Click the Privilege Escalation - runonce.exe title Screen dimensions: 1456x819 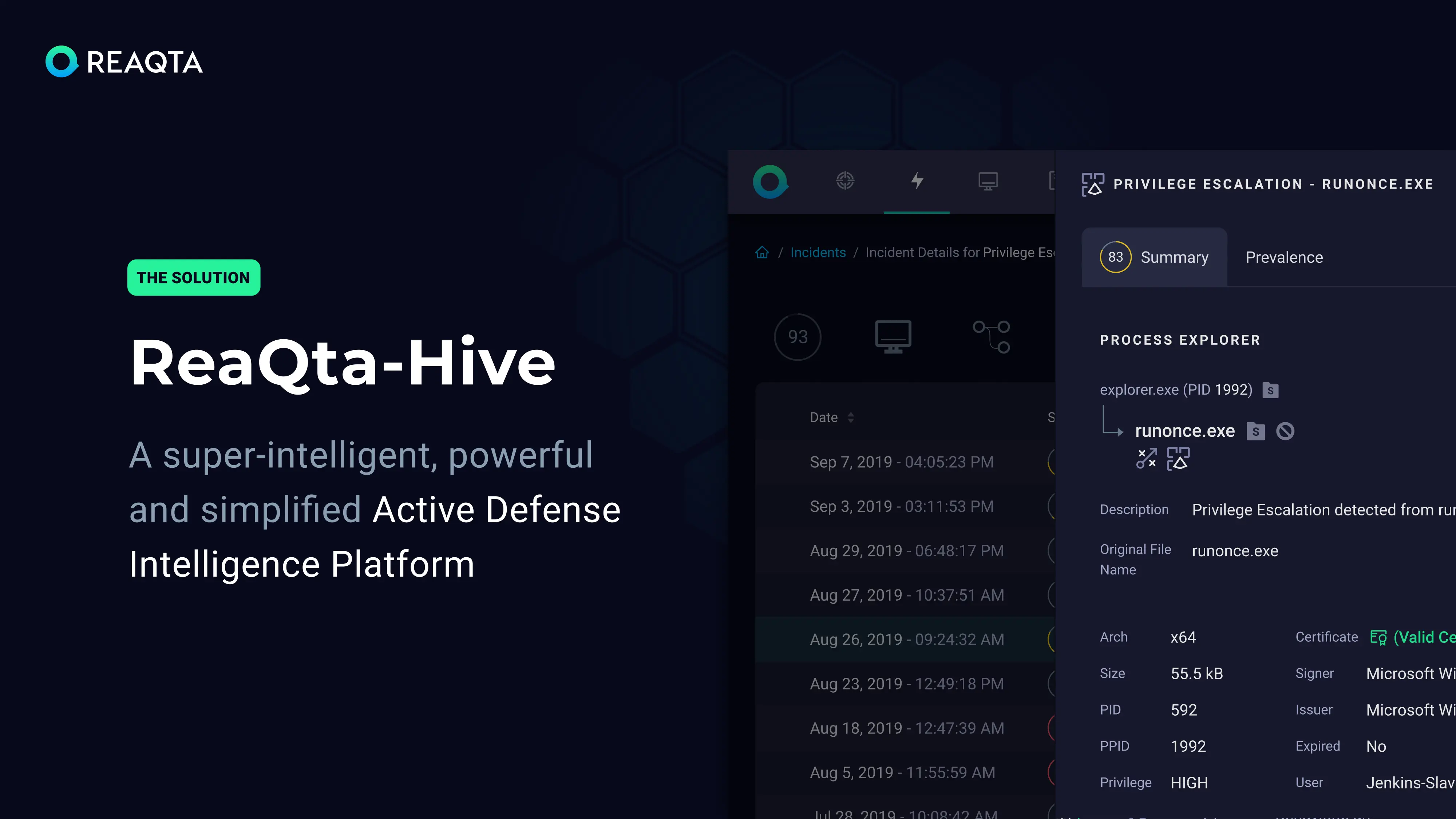point(1273,184)
